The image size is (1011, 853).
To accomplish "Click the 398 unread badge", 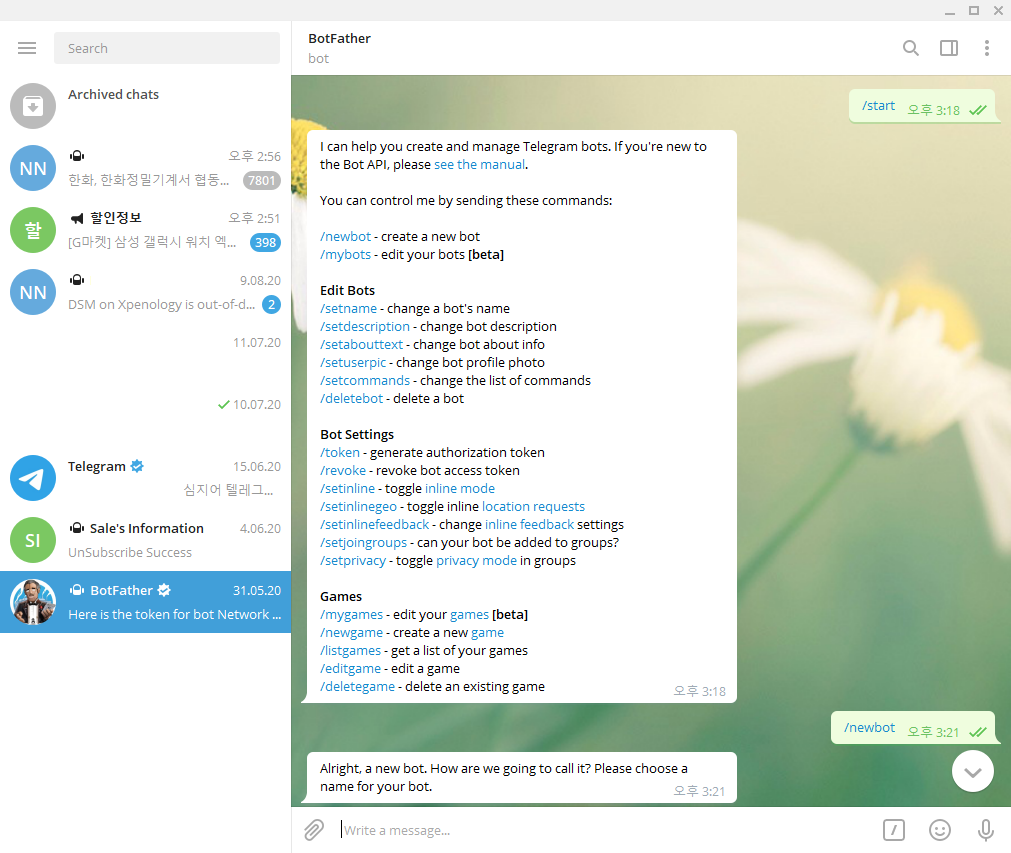I will pyautogui.click(x=265, y=242).
